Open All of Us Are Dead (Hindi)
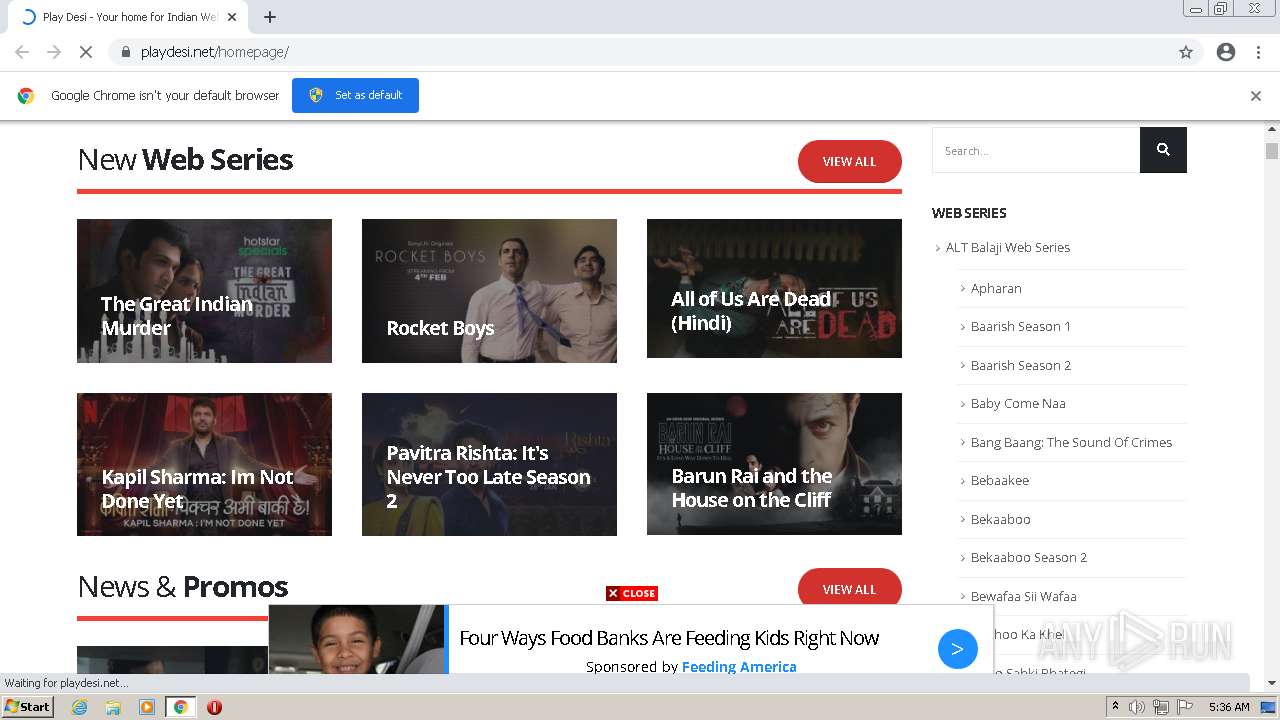The height and width of the screenshot is (720, 1280). (774, 288)
